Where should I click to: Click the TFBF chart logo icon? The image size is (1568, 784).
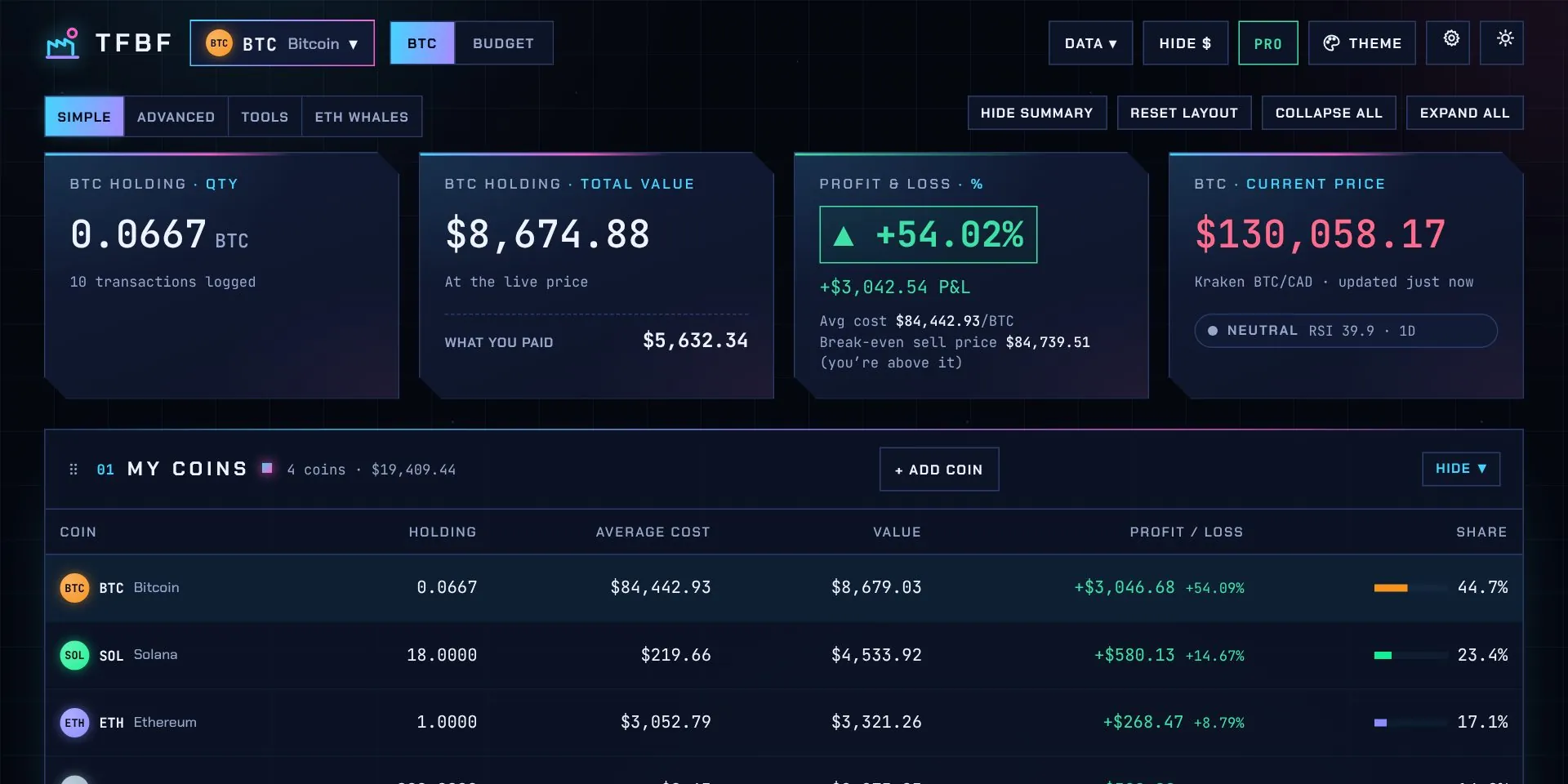(63, 43)
